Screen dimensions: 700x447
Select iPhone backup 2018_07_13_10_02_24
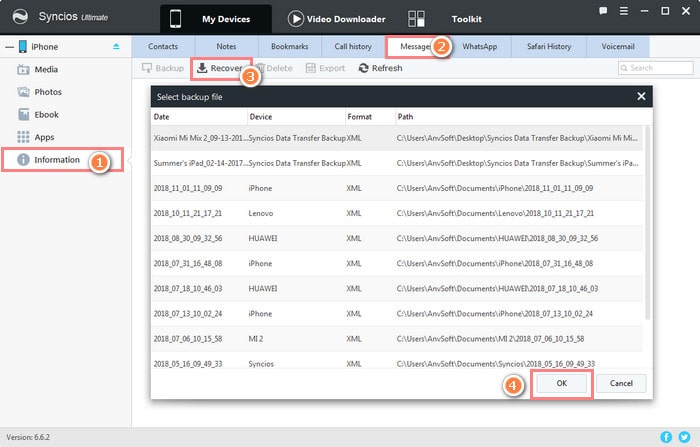[x=397, y=313]
